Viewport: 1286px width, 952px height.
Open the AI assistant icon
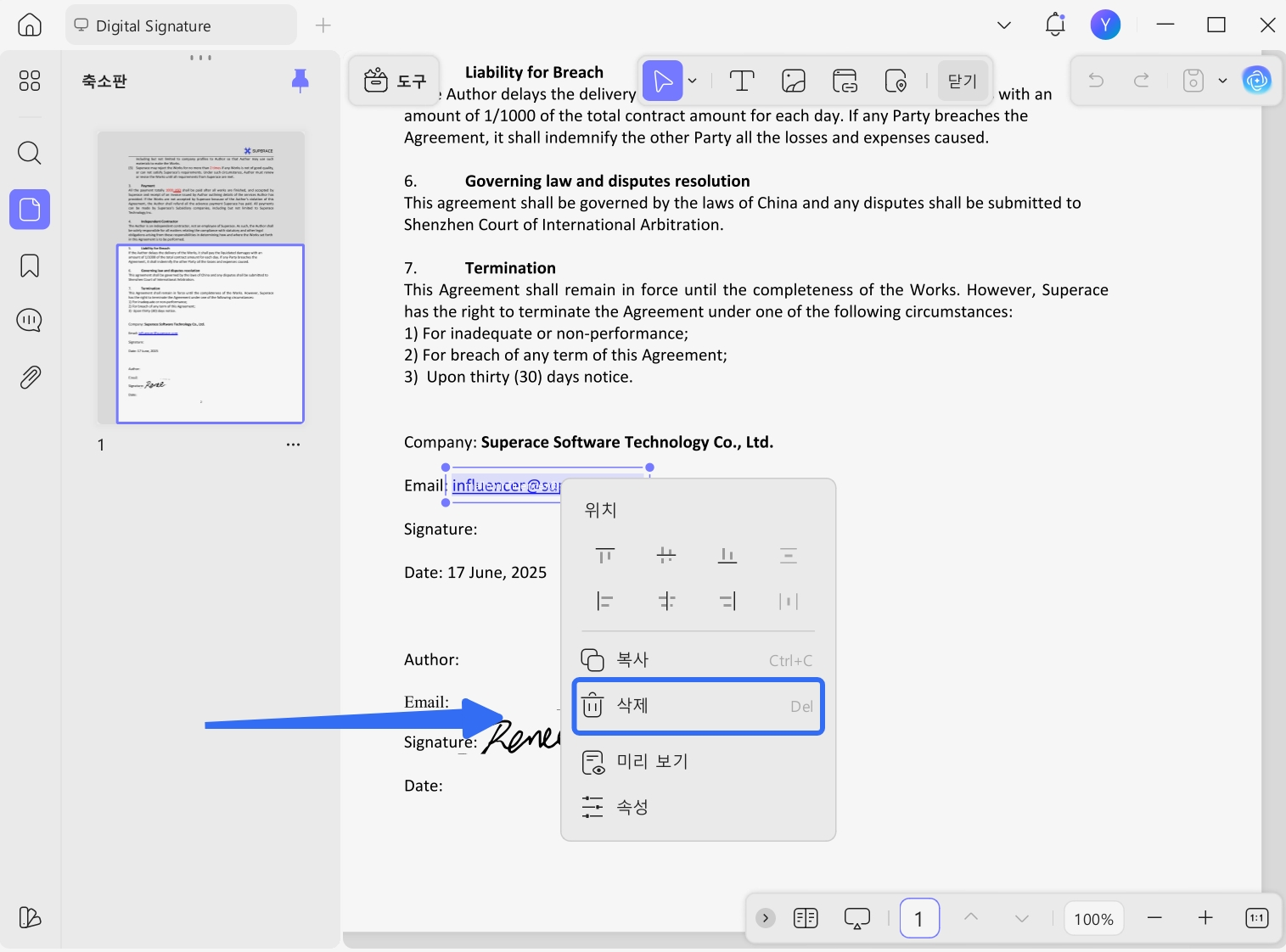(1256, 81)
